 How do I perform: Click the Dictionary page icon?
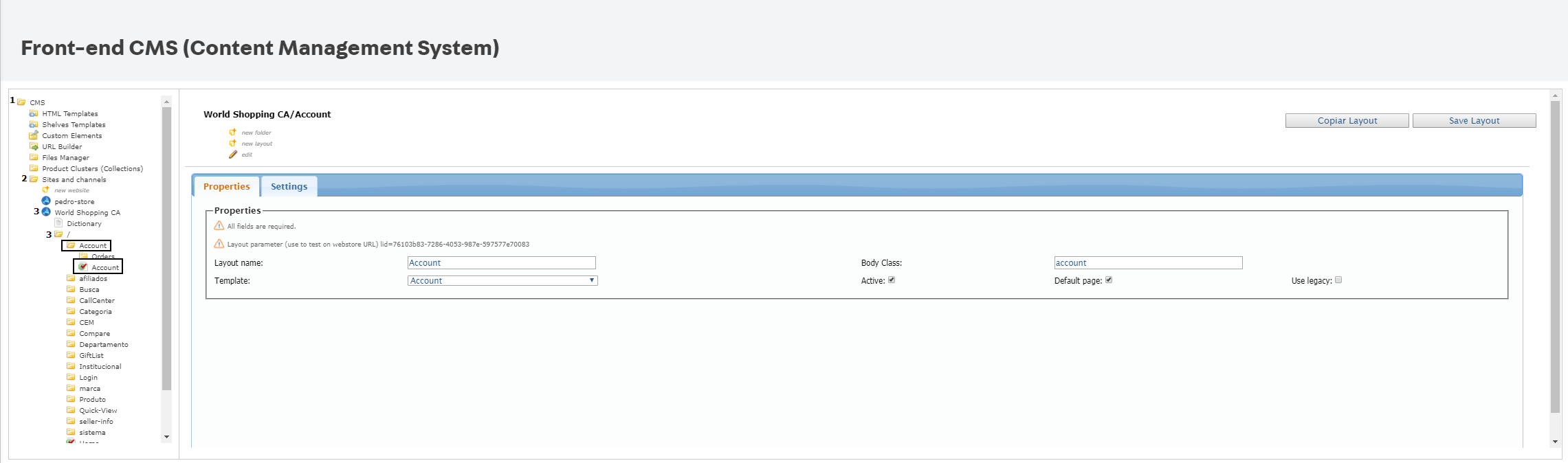click(58, 223)
